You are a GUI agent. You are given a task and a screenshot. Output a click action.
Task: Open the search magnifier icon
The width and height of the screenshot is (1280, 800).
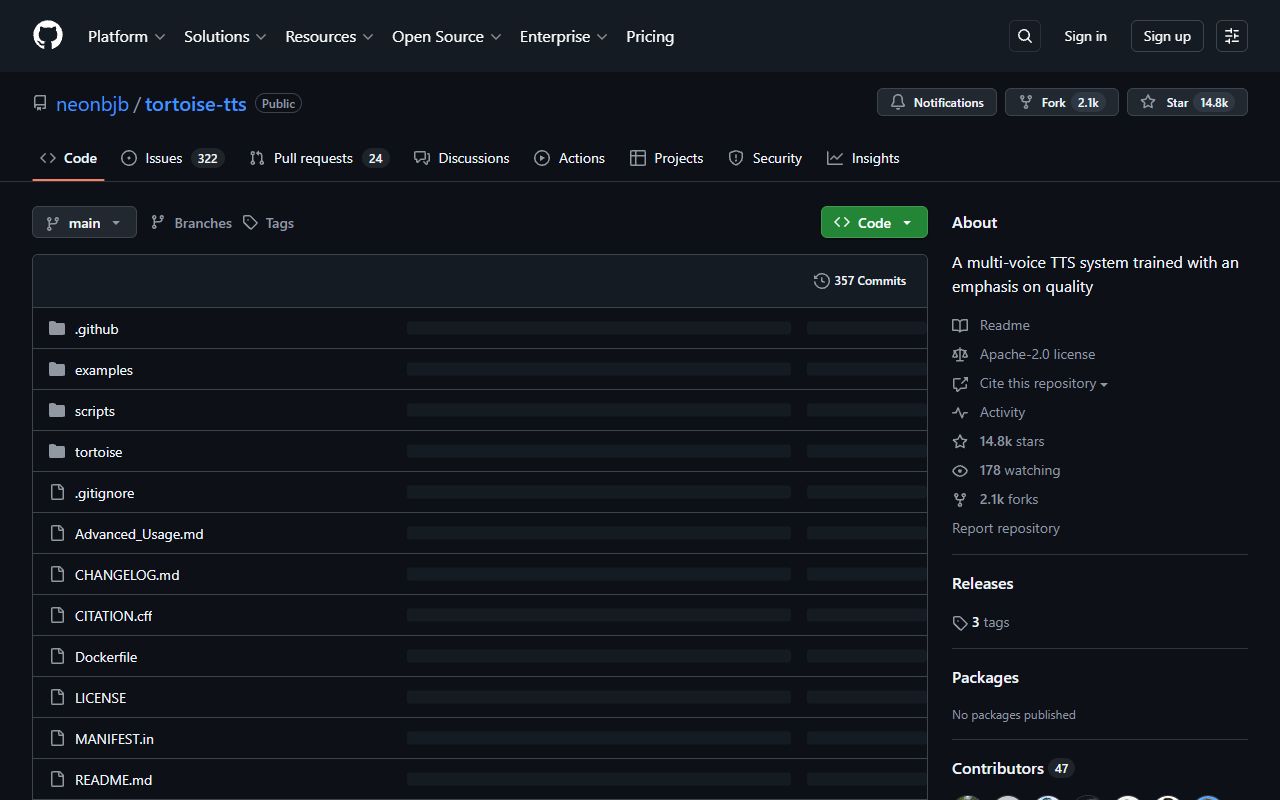(1025, 36)
